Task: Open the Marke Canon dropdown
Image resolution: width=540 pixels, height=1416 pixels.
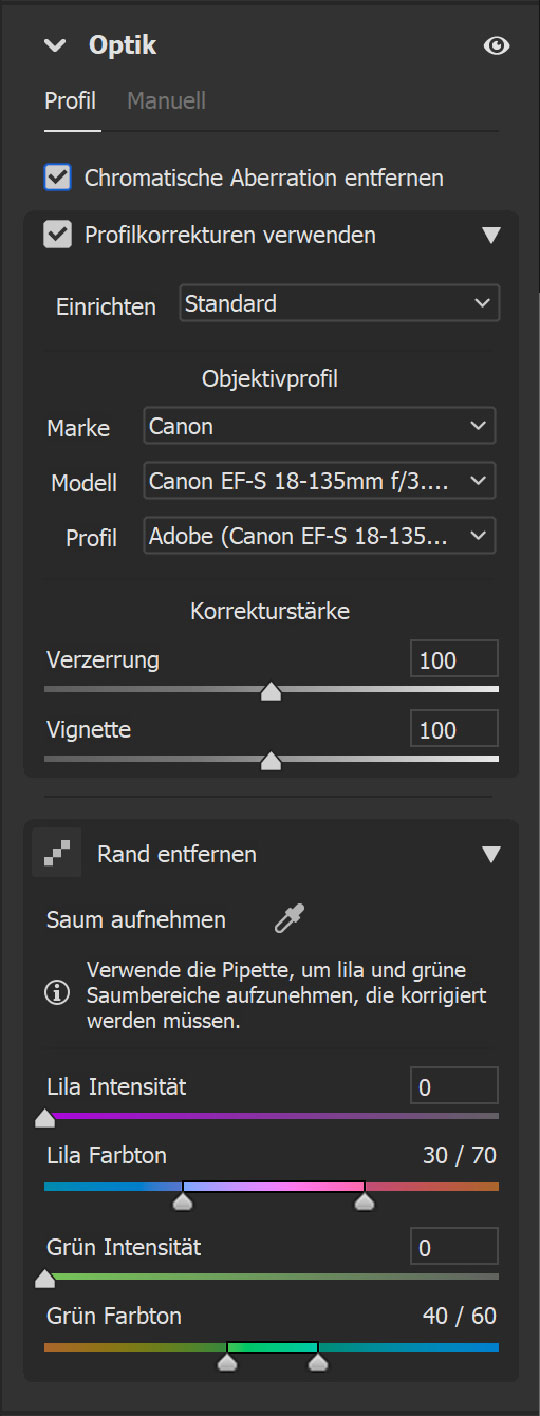Action: coord(320,426)
